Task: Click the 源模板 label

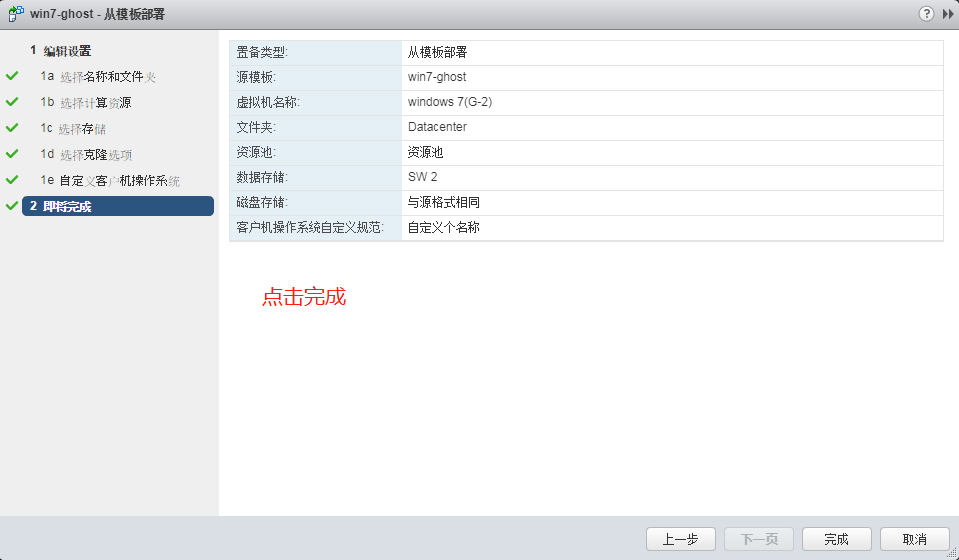Action: point(256,78)
